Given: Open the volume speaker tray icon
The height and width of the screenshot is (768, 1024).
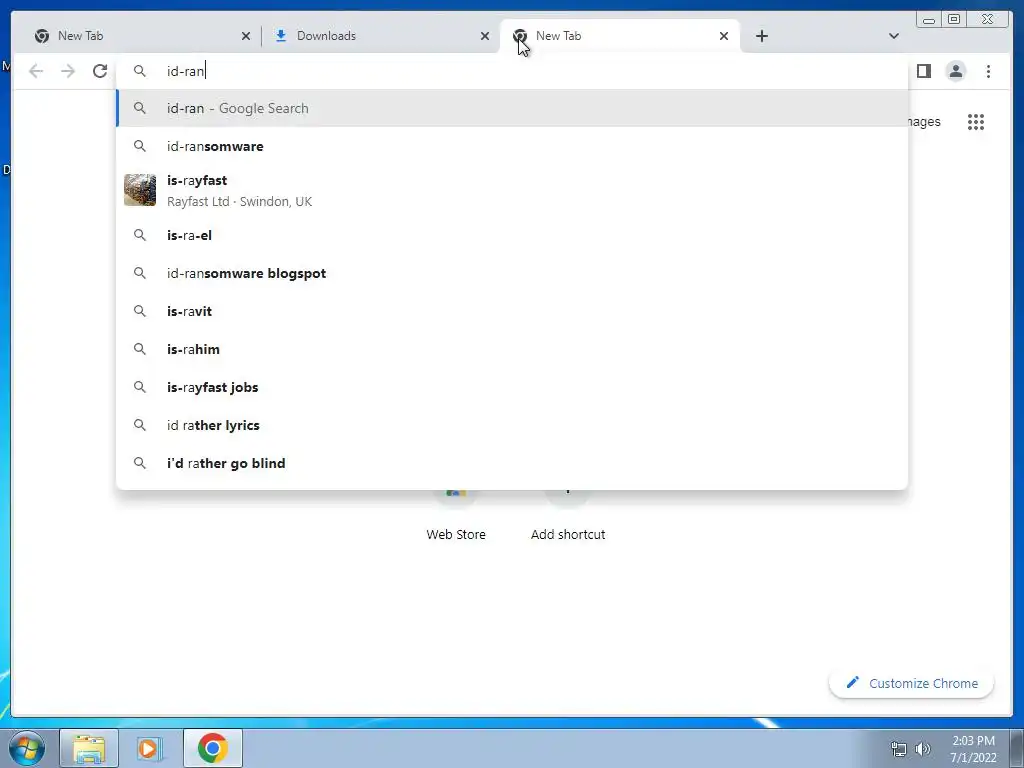Looking at the screenshot, I should 922,749.
